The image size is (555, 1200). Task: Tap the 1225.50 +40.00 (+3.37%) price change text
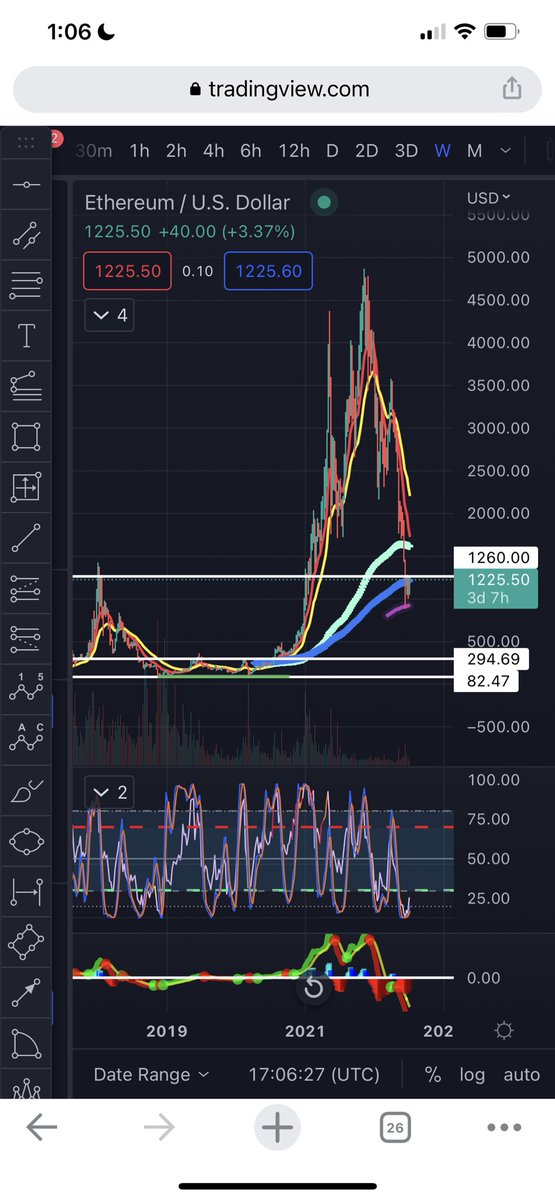189,232
